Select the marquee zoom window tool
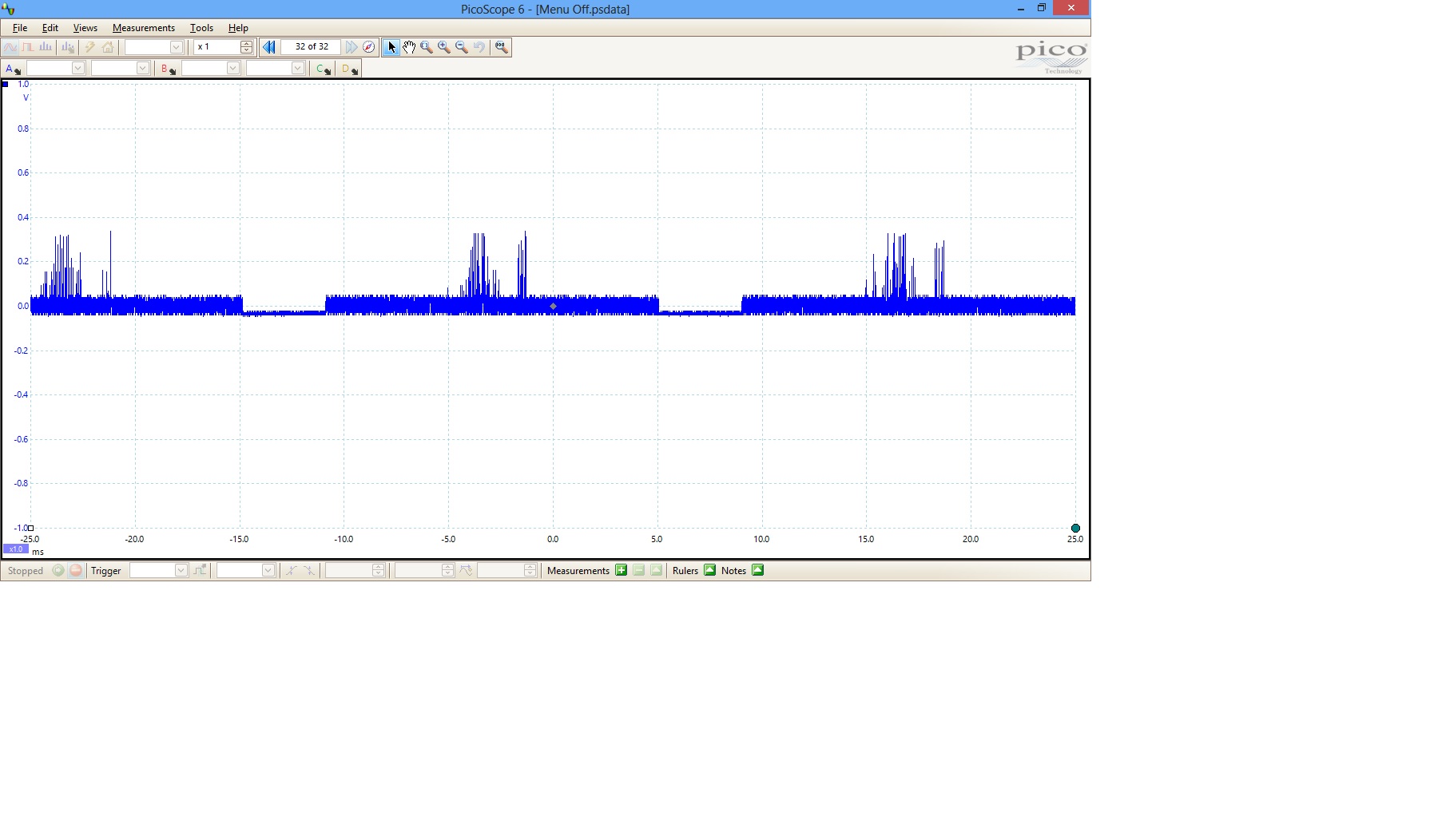1430x840 pixels. coord(427,47)
